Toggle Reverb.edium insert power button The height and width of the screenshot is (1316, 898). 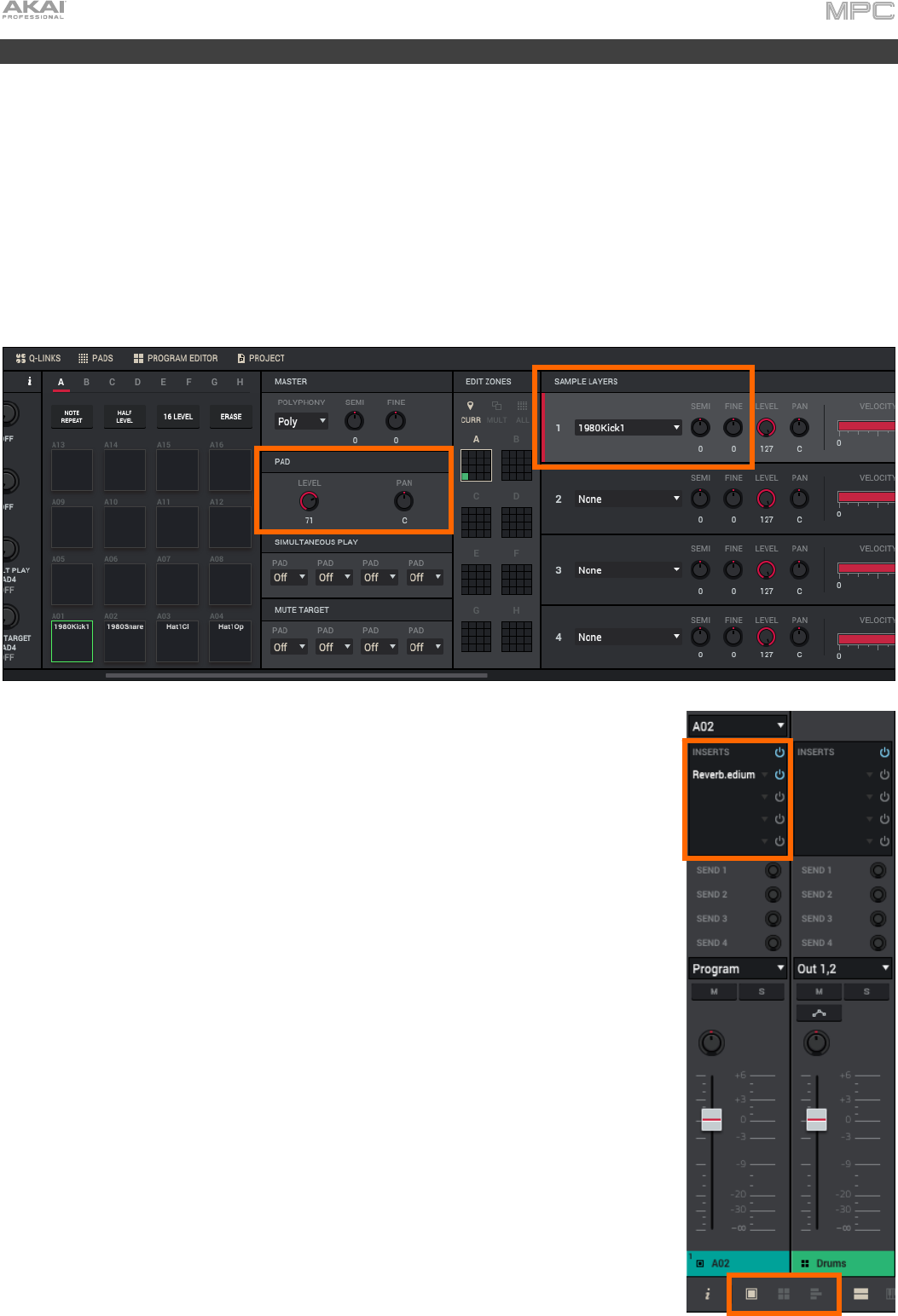(779, 775)
